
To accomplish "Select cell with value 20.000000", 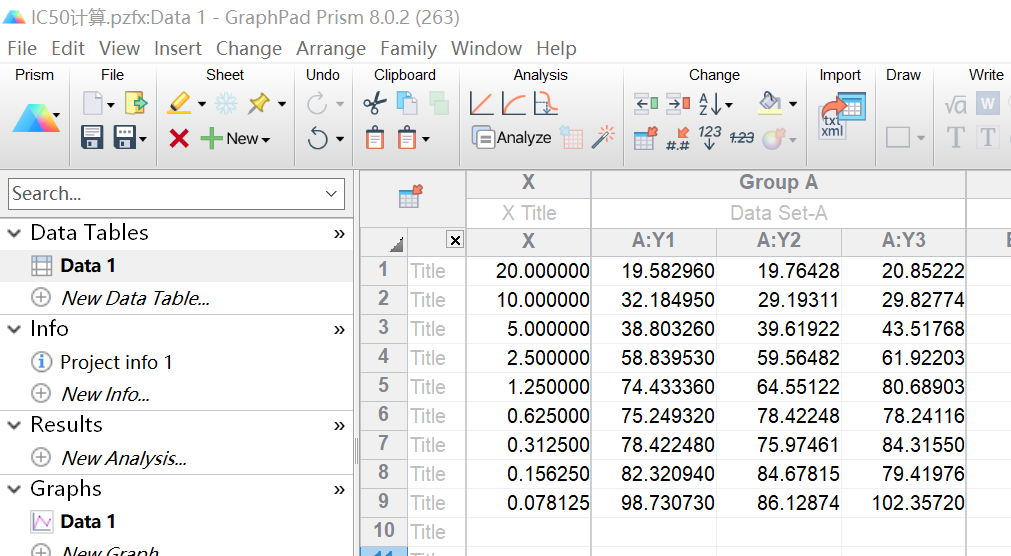I will (x=529, y=271).
